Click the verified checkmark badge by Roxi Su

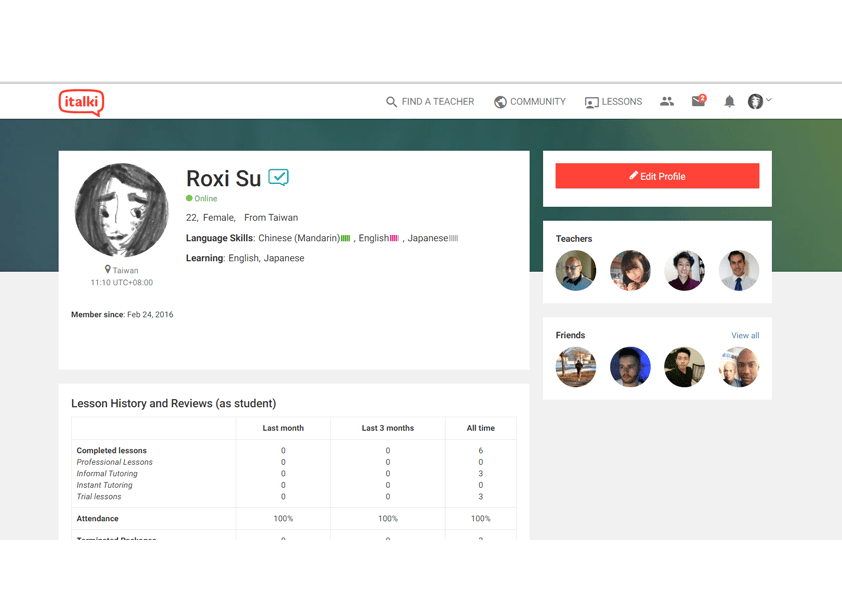279,177
